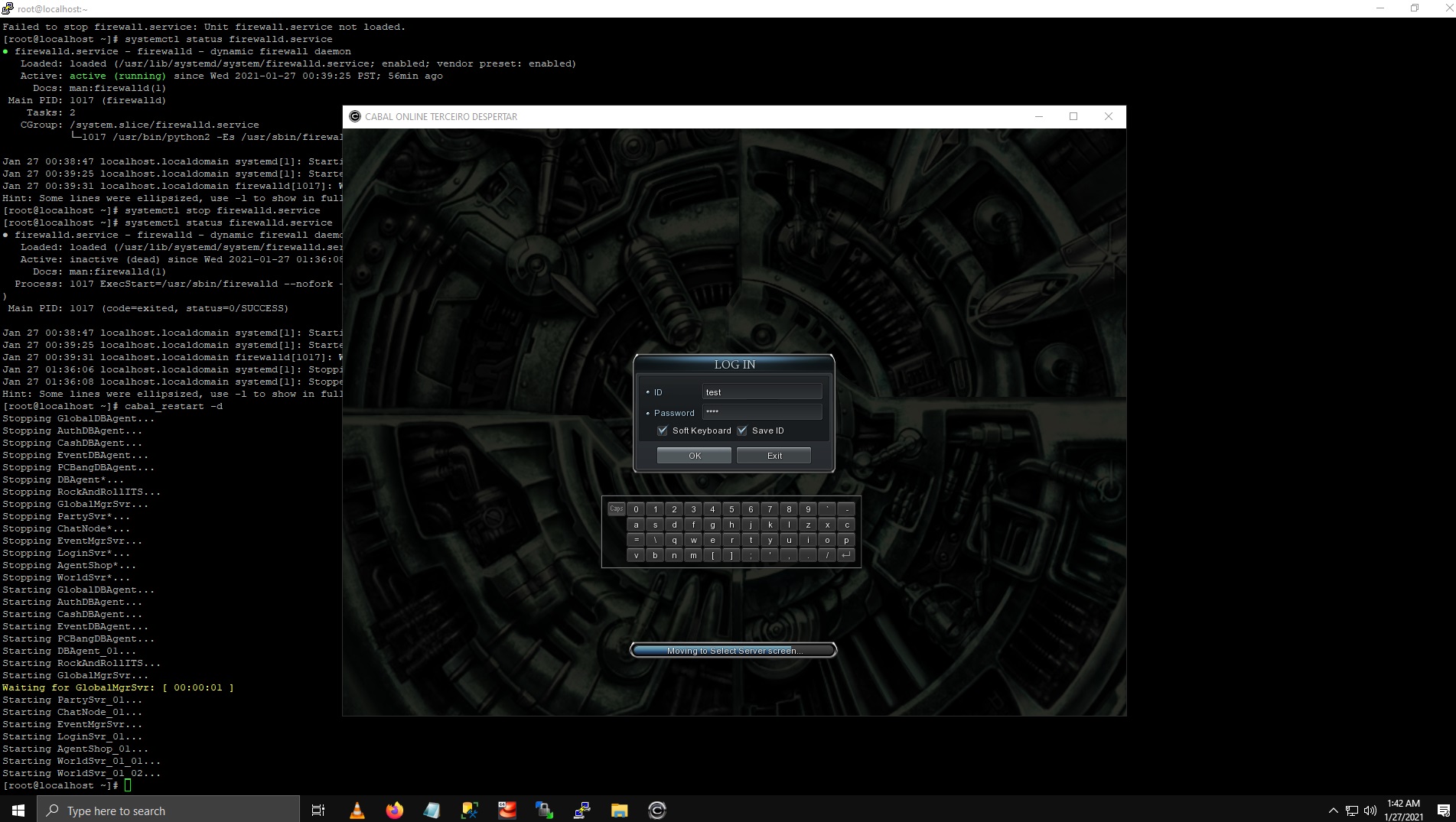Tap the '[' key on soft keyboard
Viewport: 1456px width, 822px height.
click(712, 555)
